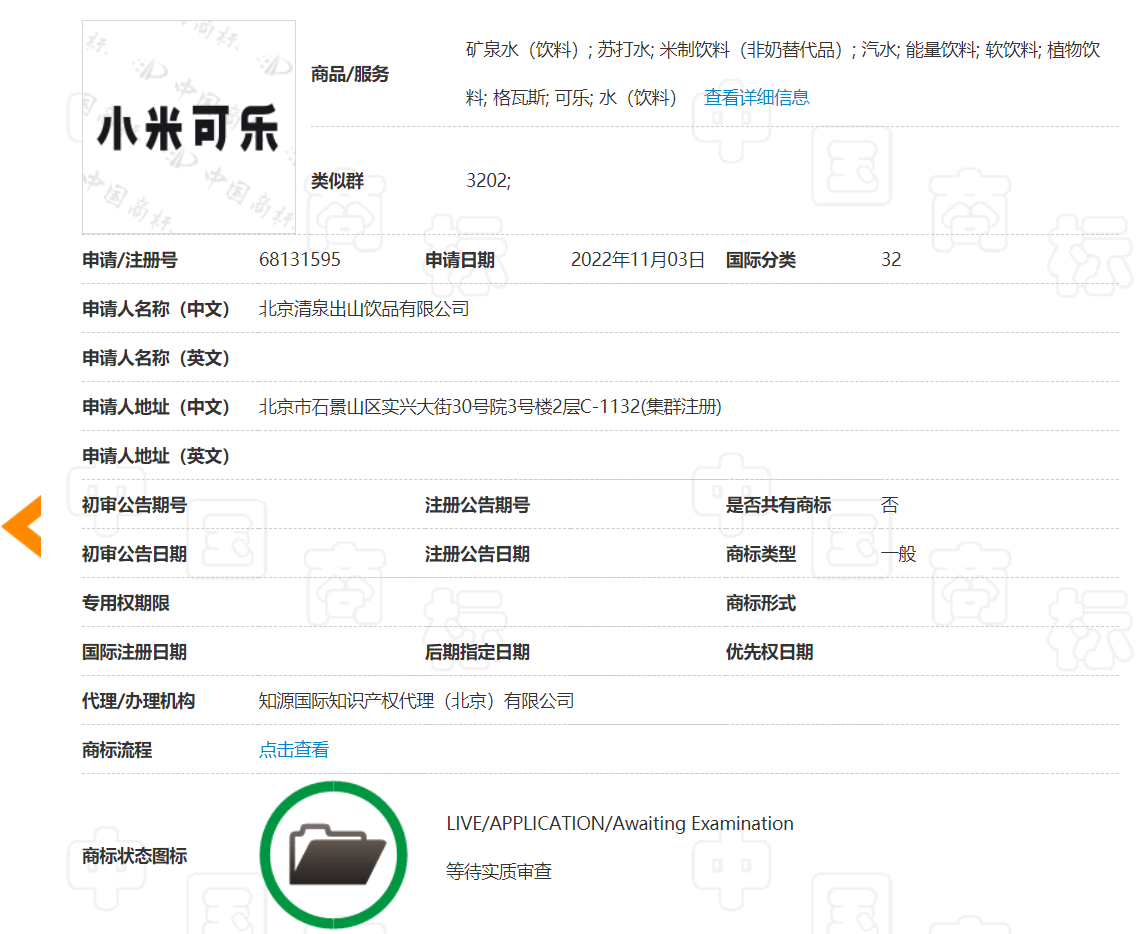
Task: Click applicant name 北京清泉出山饮品有限公司
Action: pos(364,309)
